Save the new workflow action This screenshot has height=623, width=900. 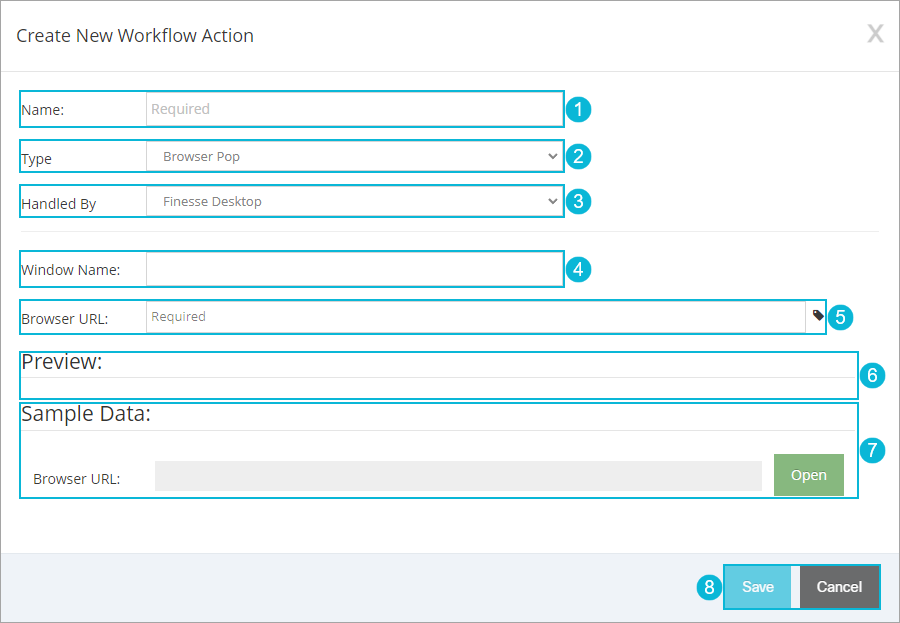tap(758, 587)
